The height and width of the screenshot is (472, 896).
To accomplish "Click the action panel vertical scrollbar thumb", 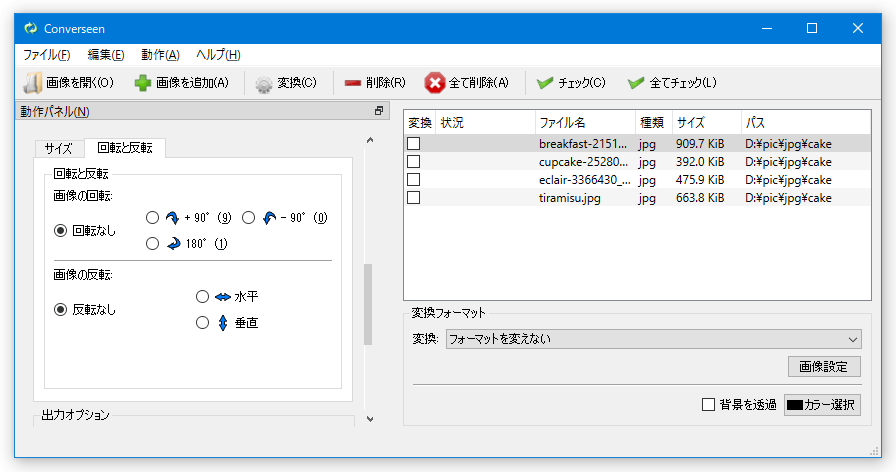I will coord(369,305).
